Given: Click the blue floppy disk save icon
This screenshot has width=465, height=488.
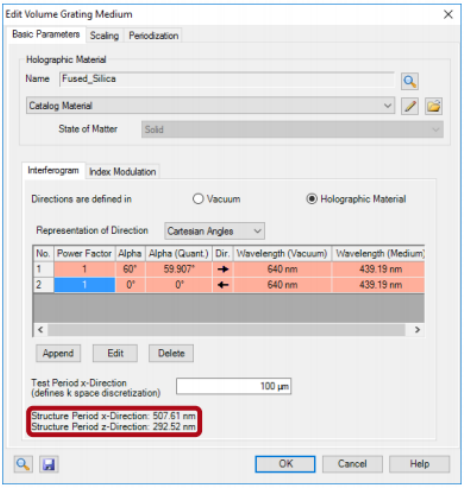Looking at the screenshot, I should click(49, 464).
